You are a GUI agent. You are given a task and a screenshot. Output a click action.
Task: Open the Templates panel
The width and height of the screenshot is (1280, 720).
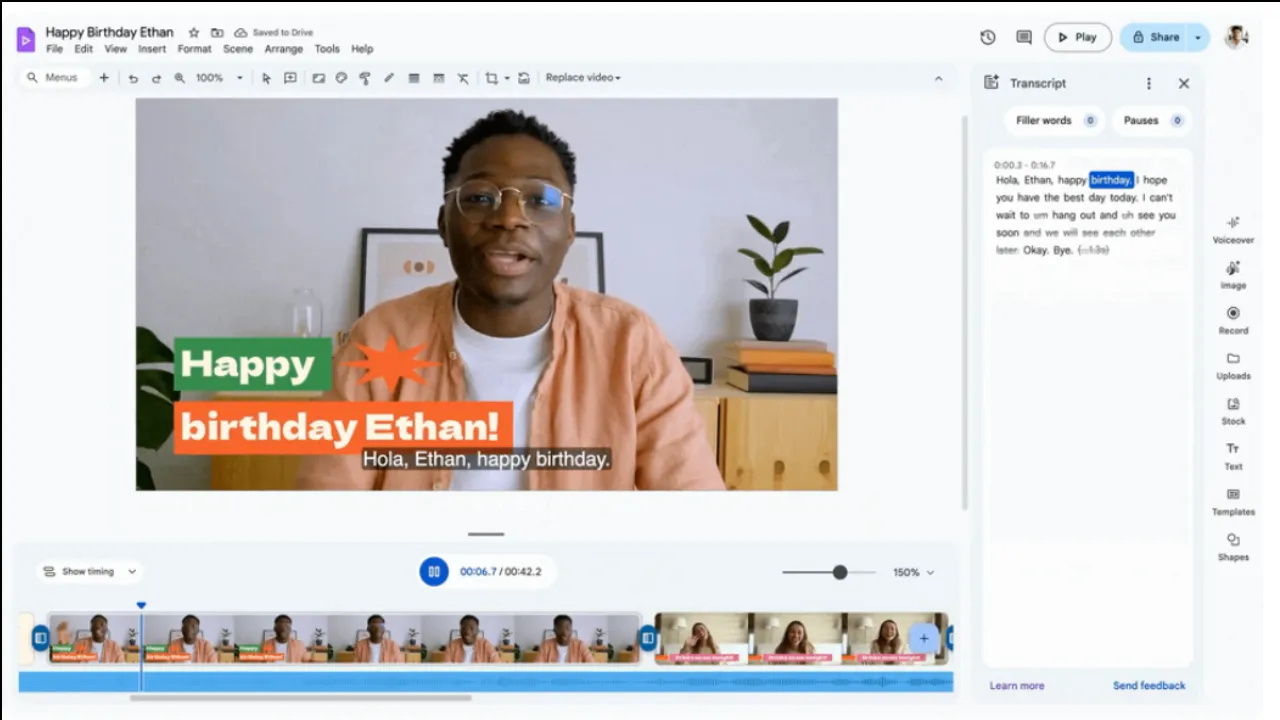click(1233, 495)
